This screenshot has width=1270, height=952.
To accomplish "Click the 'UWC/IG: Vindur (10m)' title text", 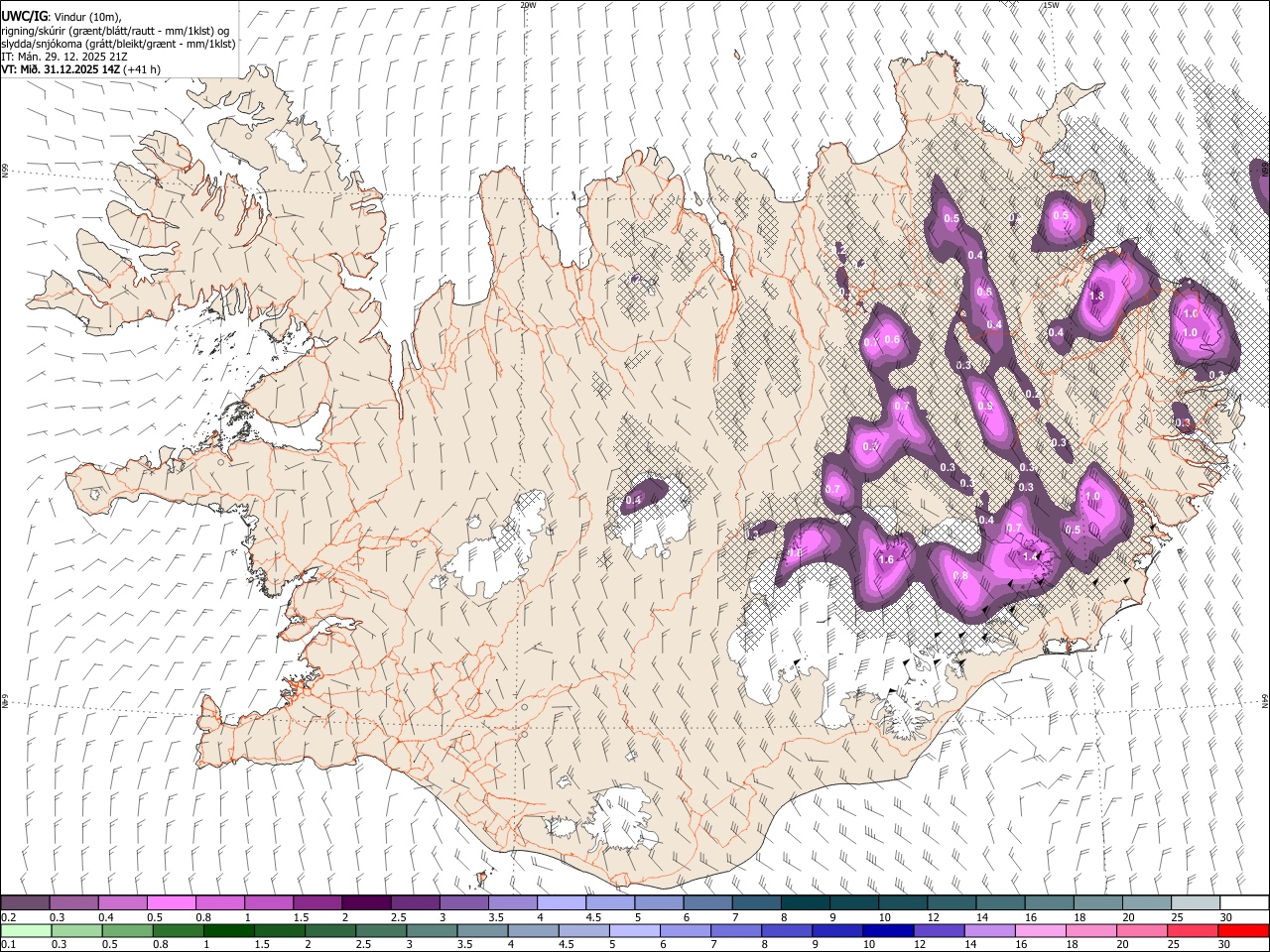I will coord(60,17).
